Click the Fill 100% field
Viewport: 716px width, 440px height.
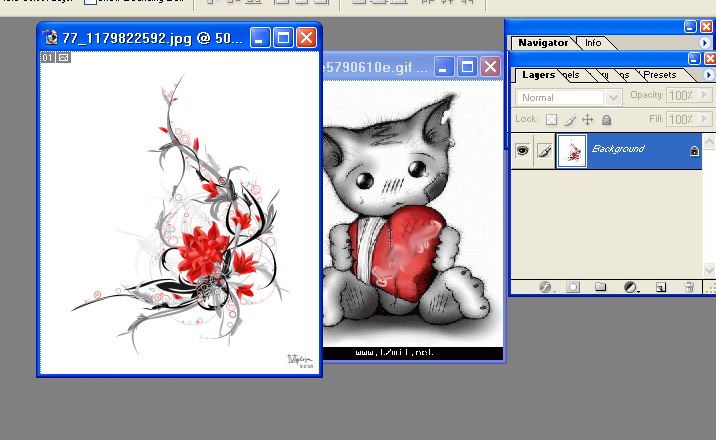(681, 119)
